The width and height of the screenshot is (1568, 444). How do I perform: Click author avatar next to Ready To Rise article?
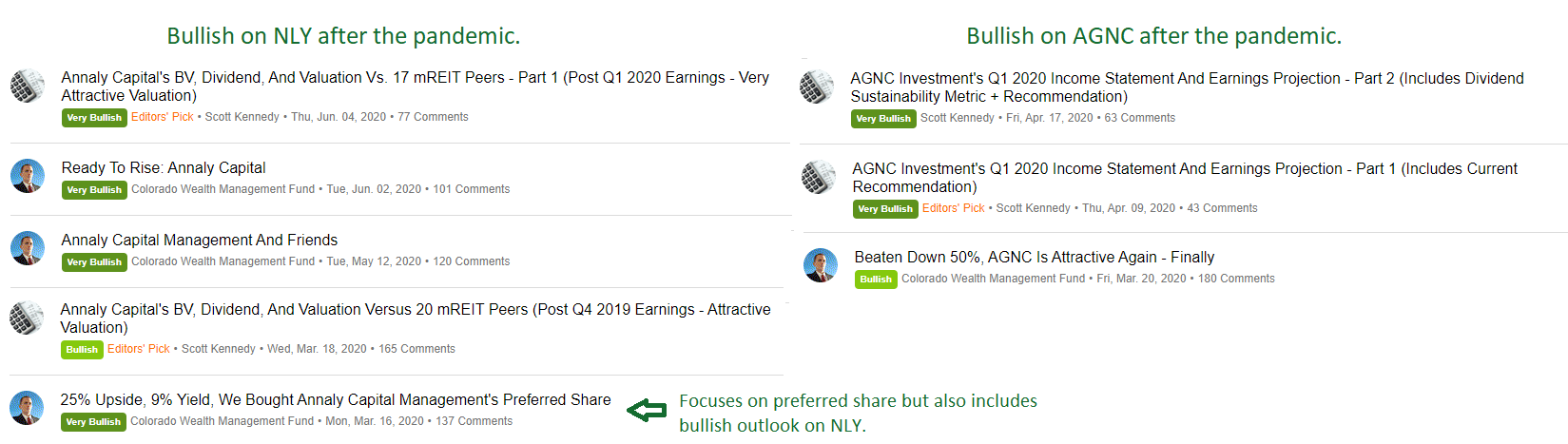tap(28, 176)
